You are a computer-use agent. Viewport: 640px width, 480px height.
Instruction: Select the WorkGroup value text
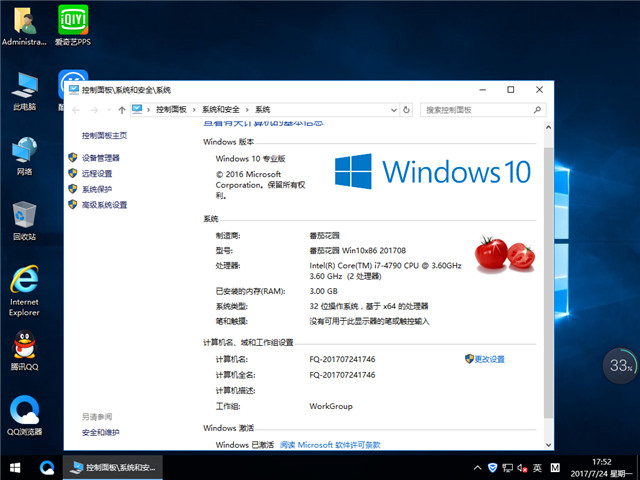[x=331, y=406]
